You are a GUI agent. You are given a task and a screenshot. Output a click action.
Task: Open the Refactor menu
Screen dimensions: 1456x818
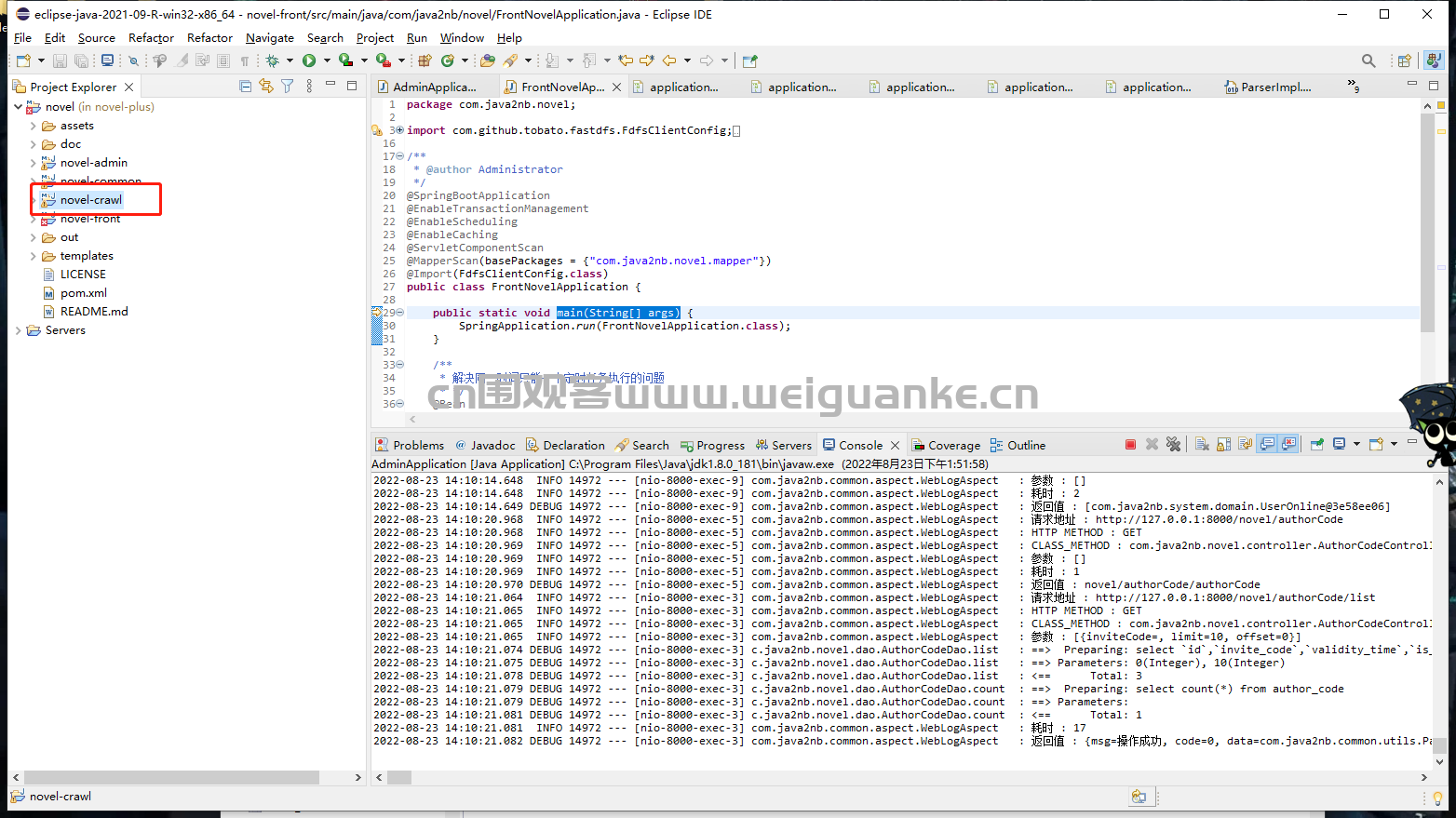click(151, 38)
